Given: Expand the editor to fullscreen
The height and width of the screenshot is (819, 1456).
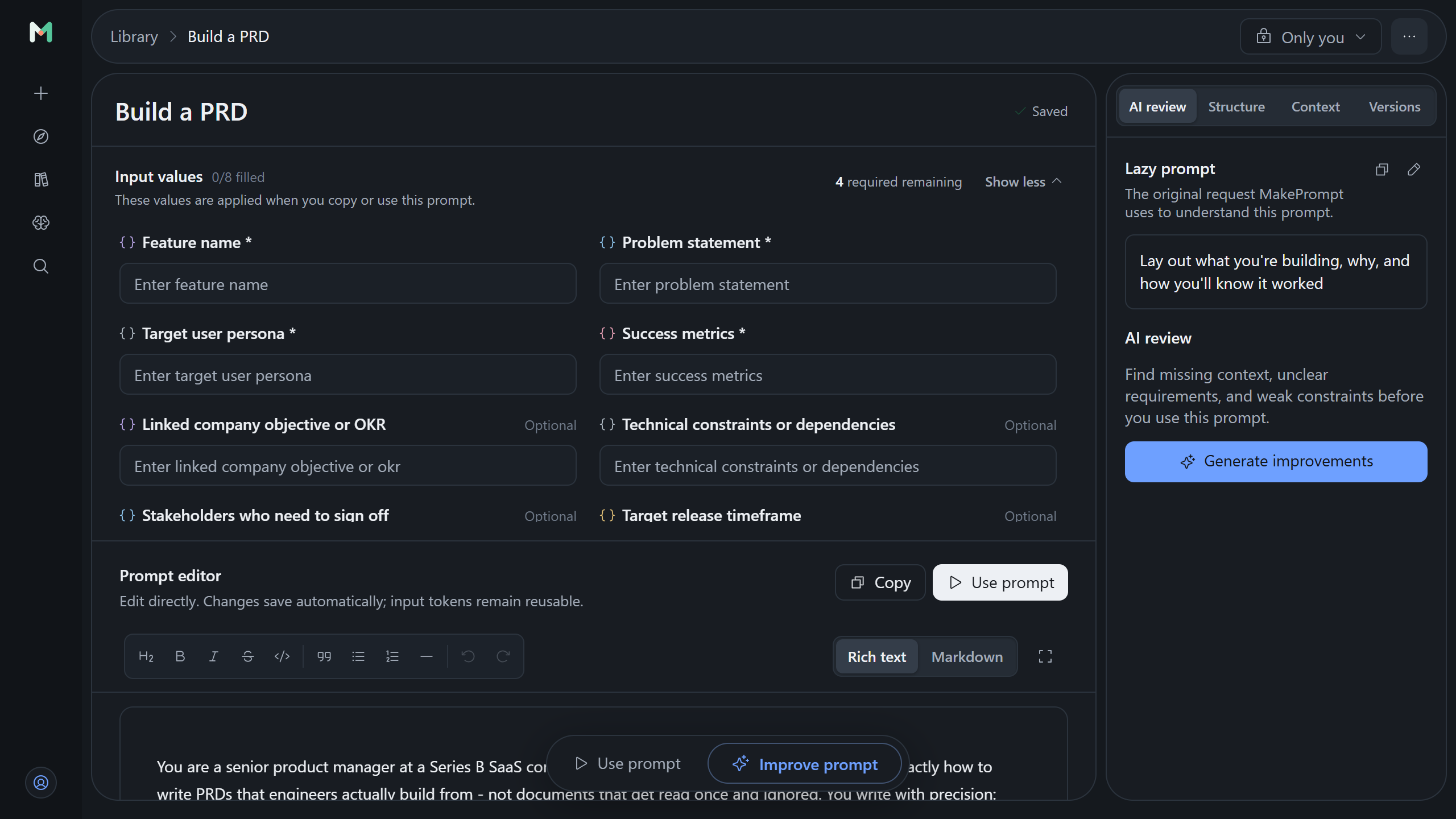Looking at the screenshot, I should click(x=1045, y=656).
